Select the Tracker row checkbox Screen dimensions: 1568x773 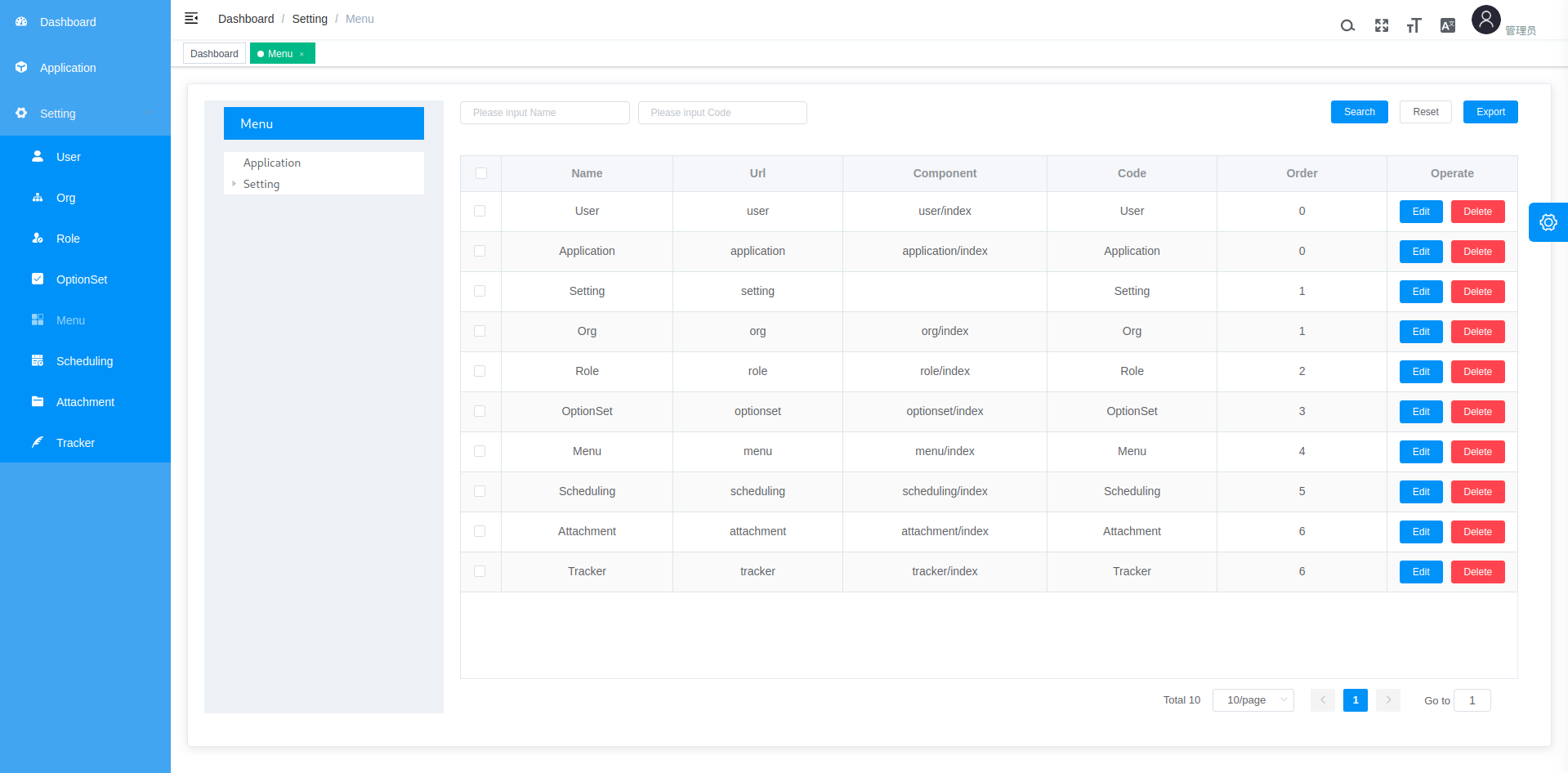(x=480, y=571)
